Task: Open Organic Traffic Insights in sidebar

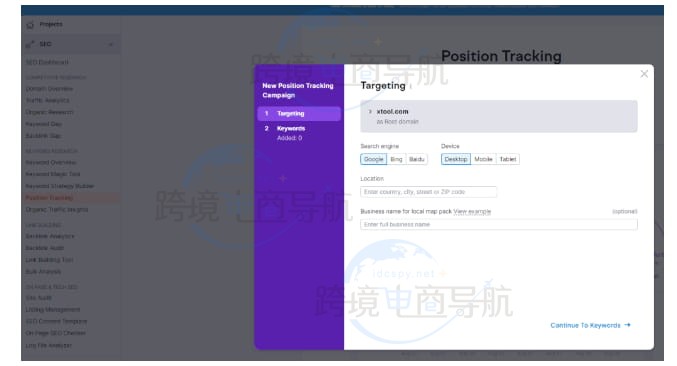Action: (x=57, y=209)
